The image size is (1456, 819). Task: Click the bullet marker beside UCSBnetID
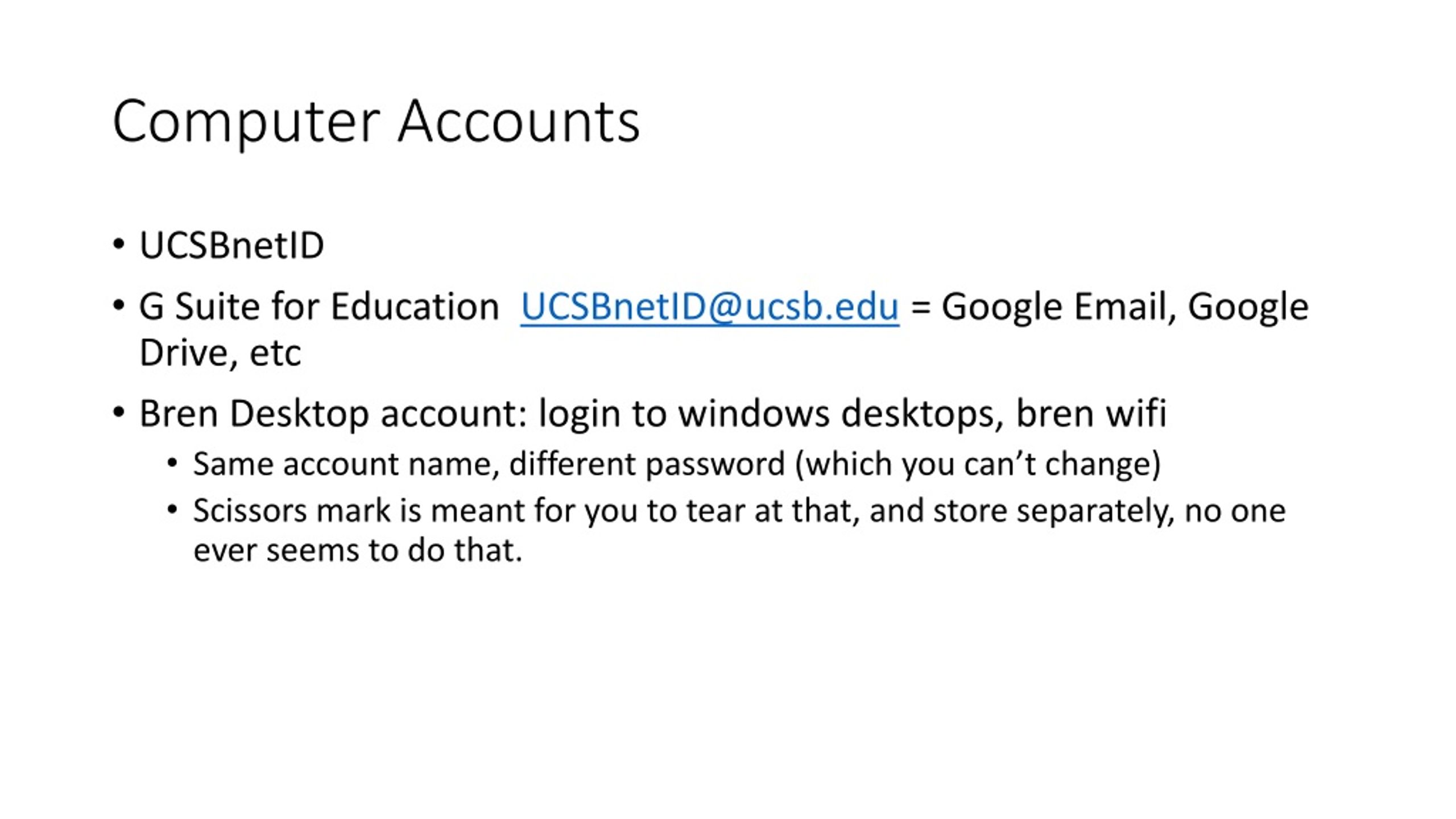pyautogui.click(x=118, y=245)
